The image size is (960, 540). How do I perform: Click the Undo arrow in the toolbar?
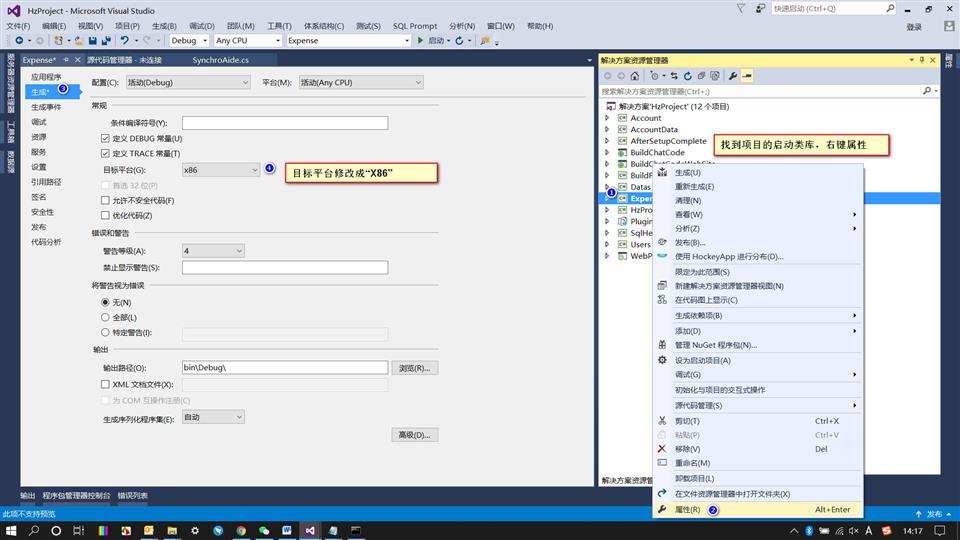click(125, 40)
